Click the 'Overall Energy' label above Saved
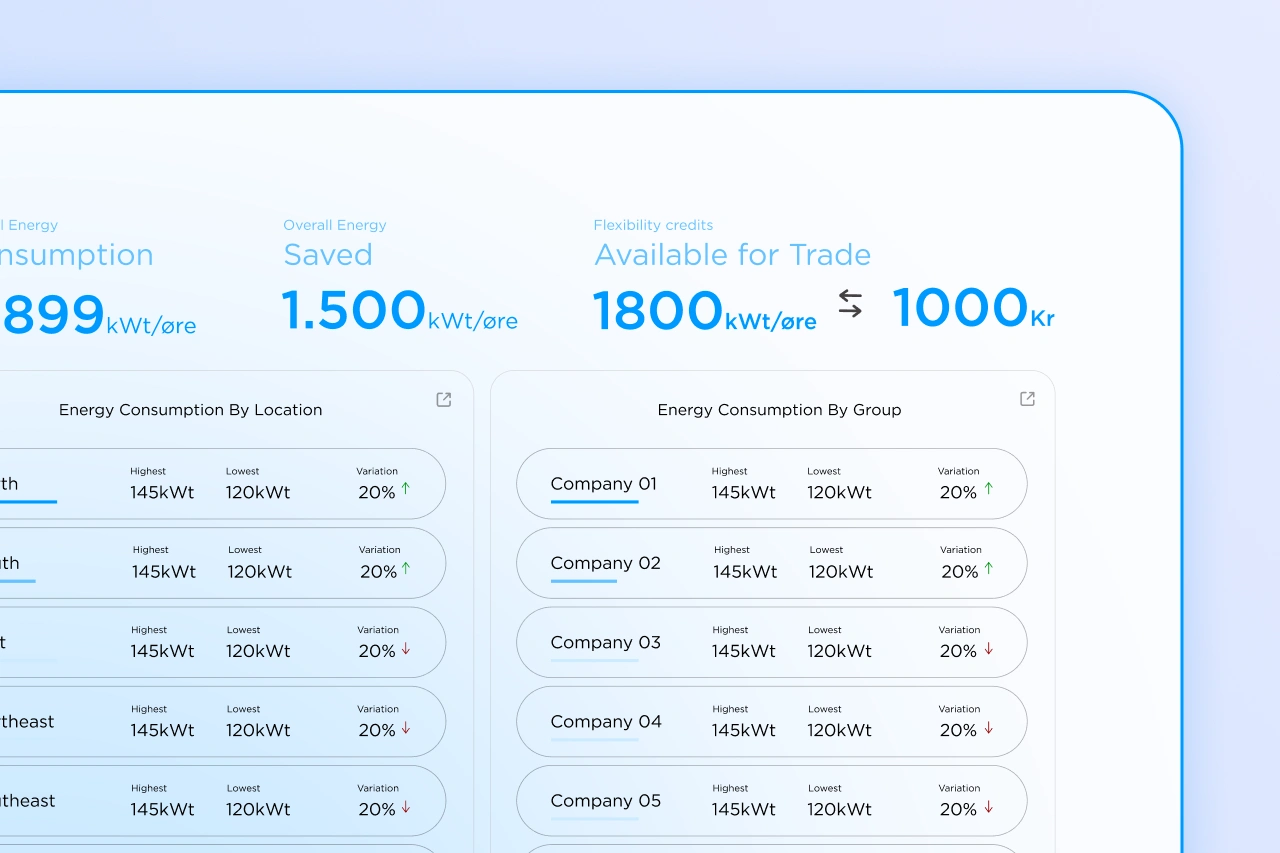This screenshot has width=1280, height=853. click(335, 226)
